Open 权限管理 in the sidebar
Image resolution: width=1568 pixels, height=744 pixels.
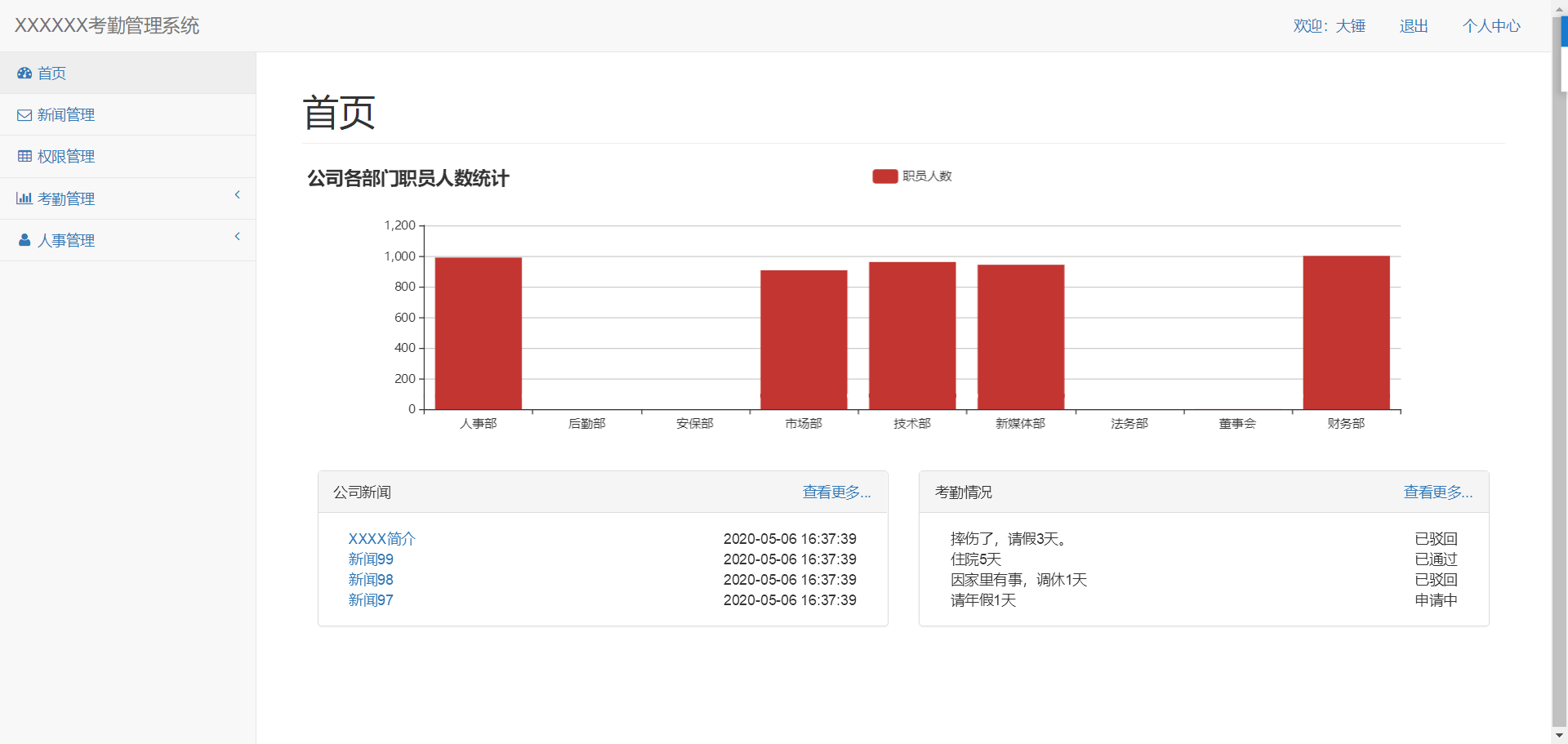coord(127,157)
